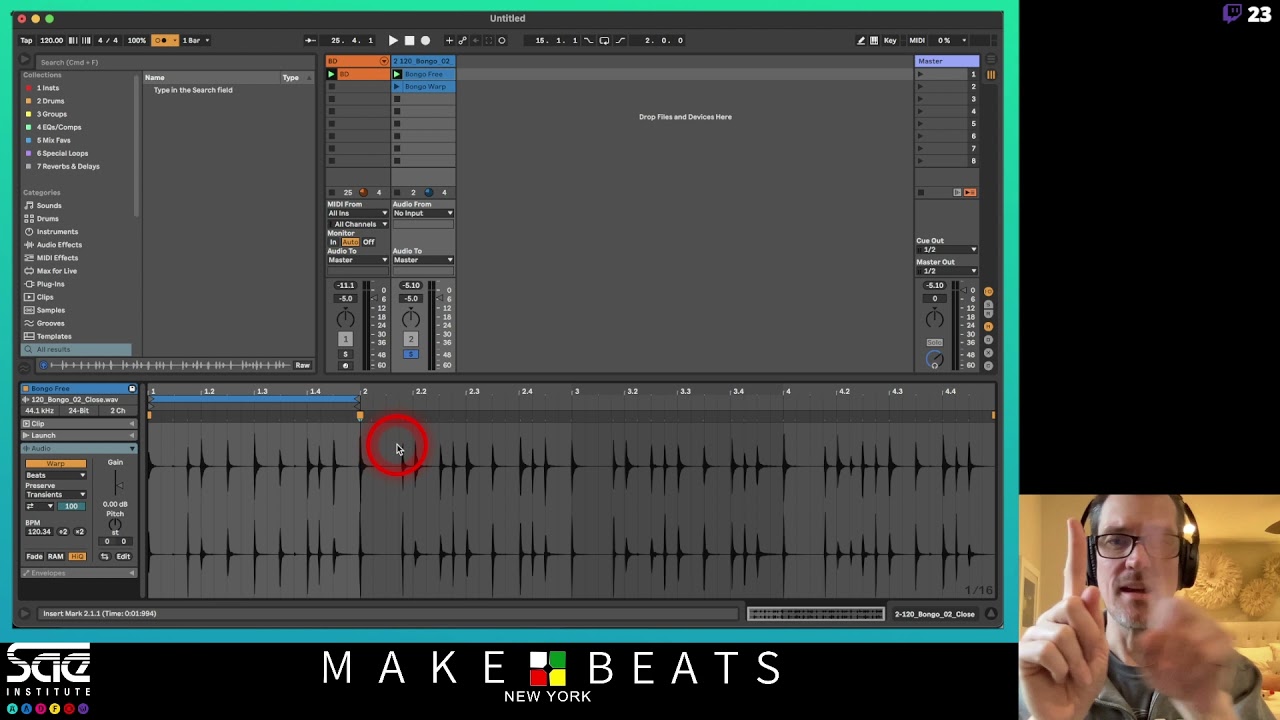Open track 2 Audio To Master dropdown
This screenshot has width=1280, height=720.
coord(423,260)
